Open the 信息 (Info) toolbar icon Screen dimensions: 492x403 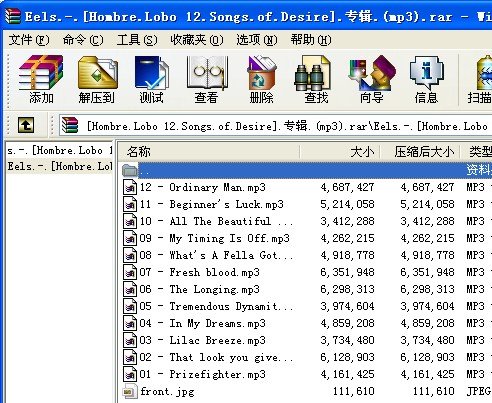click(427, 73)
